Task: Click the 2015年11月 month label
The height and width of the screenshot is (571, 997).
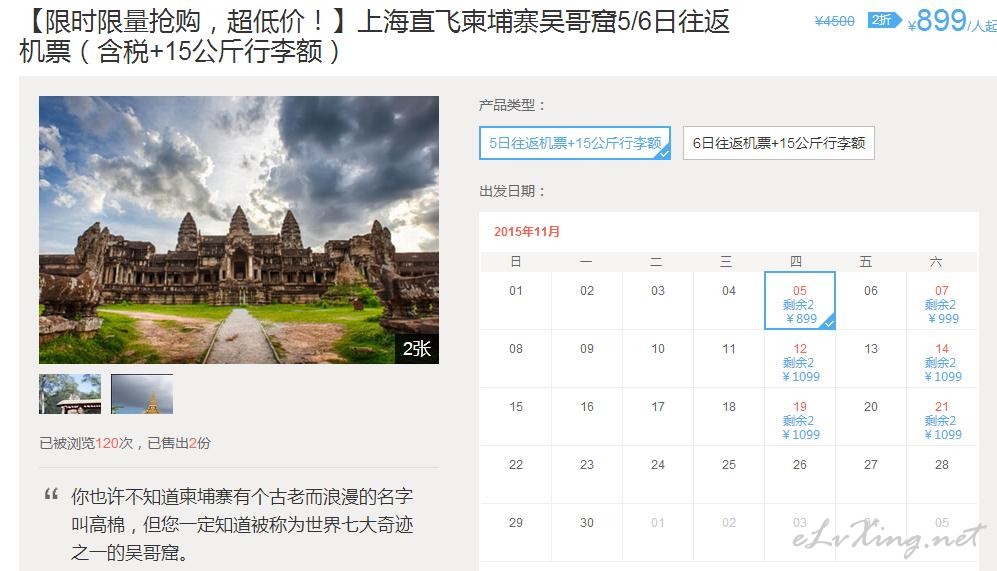Action: (526, 231)
